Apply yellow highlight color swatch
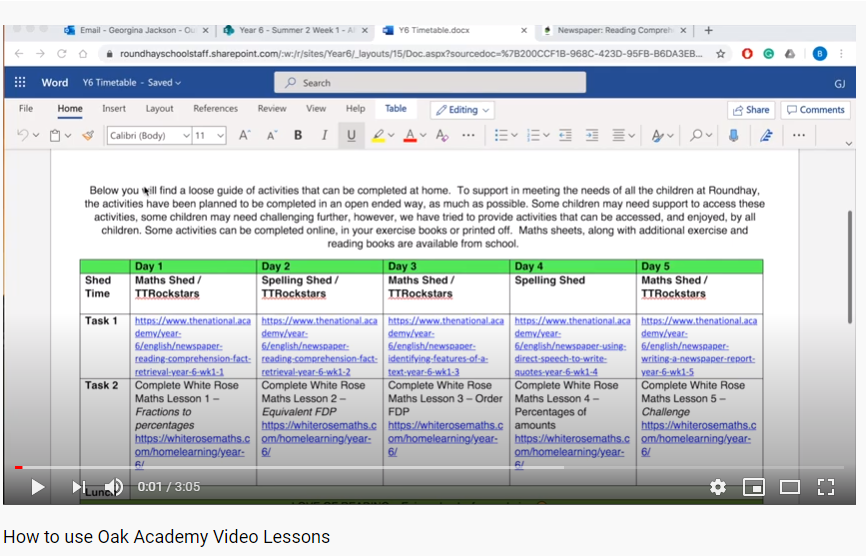 378,135
